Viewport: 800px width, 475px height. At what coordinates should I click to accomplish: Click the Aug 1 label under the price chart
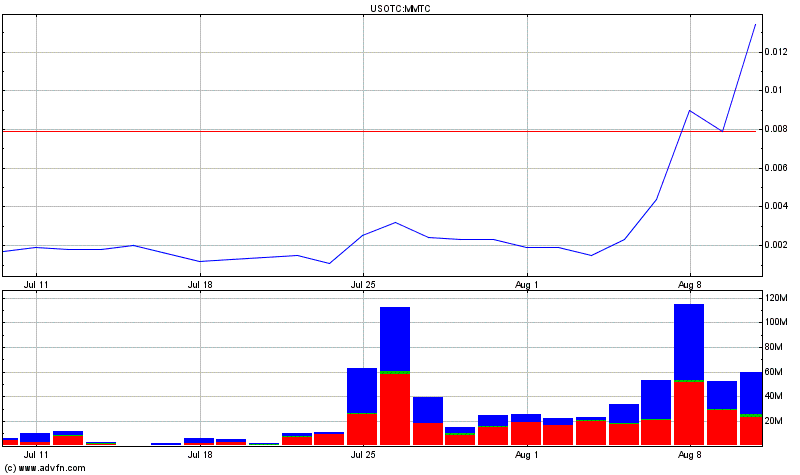[x=527, y=285]
